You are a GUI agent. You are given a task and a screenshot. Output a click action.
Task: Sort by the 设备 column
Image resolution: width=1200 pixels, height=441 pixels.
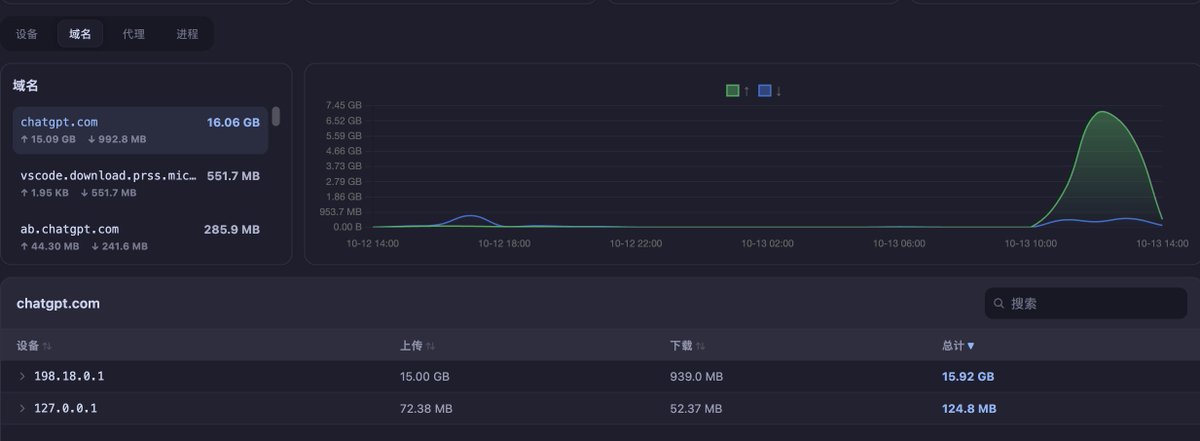coord(34,346)
